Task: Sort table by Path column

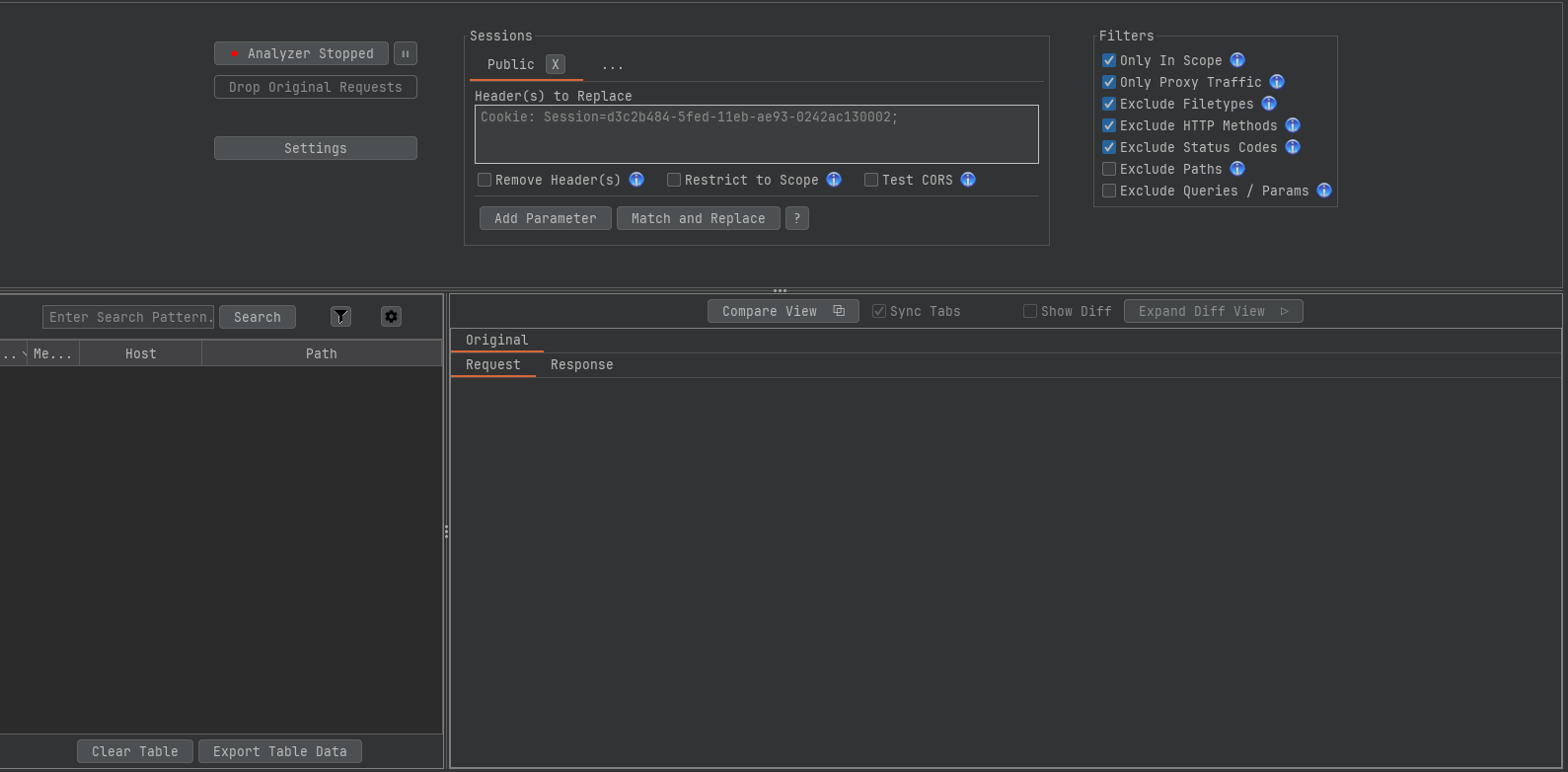Action: [322, 353]
